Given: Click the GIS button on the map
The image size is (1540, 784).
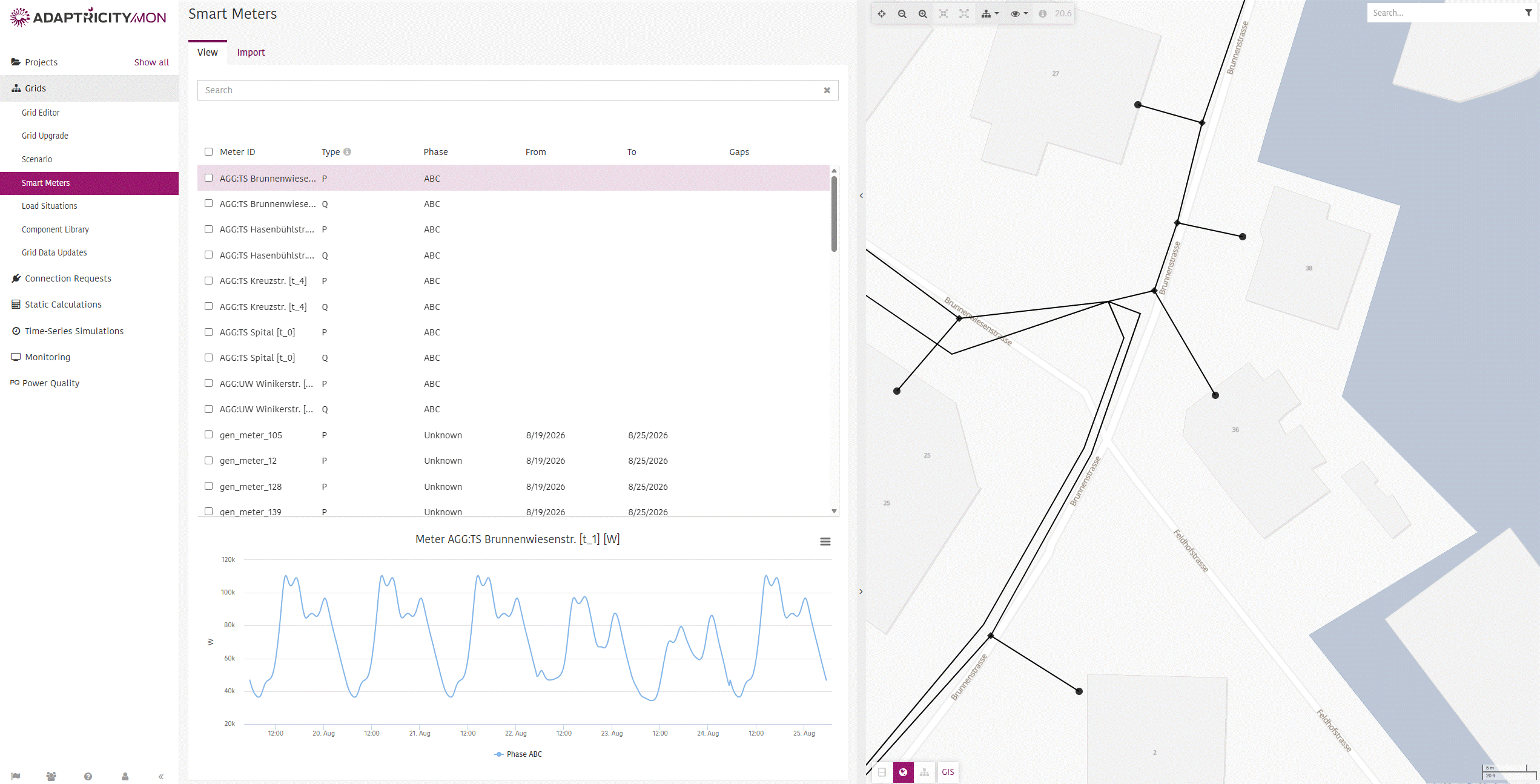Looking at the screenshot, I should (x=948, y=772).
